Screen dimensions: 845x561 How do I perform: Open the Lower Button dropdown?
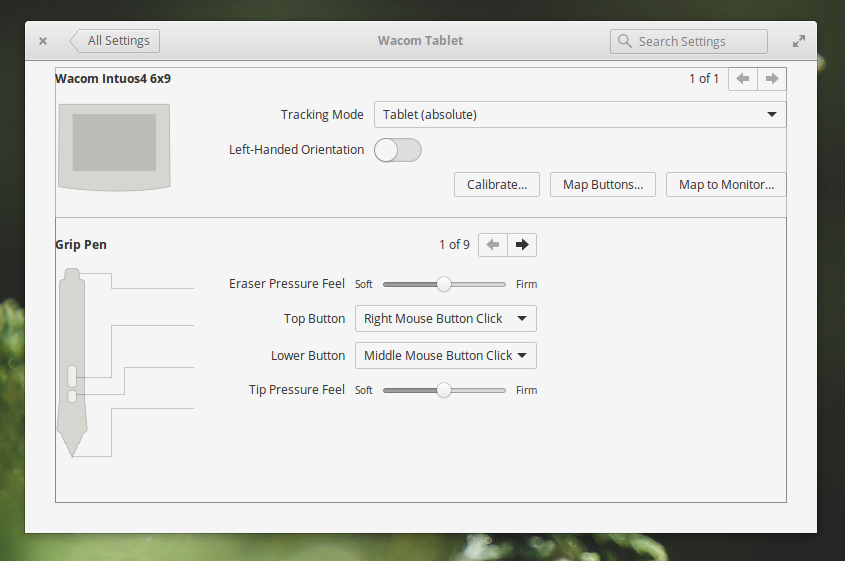click(x=446, y=356)
